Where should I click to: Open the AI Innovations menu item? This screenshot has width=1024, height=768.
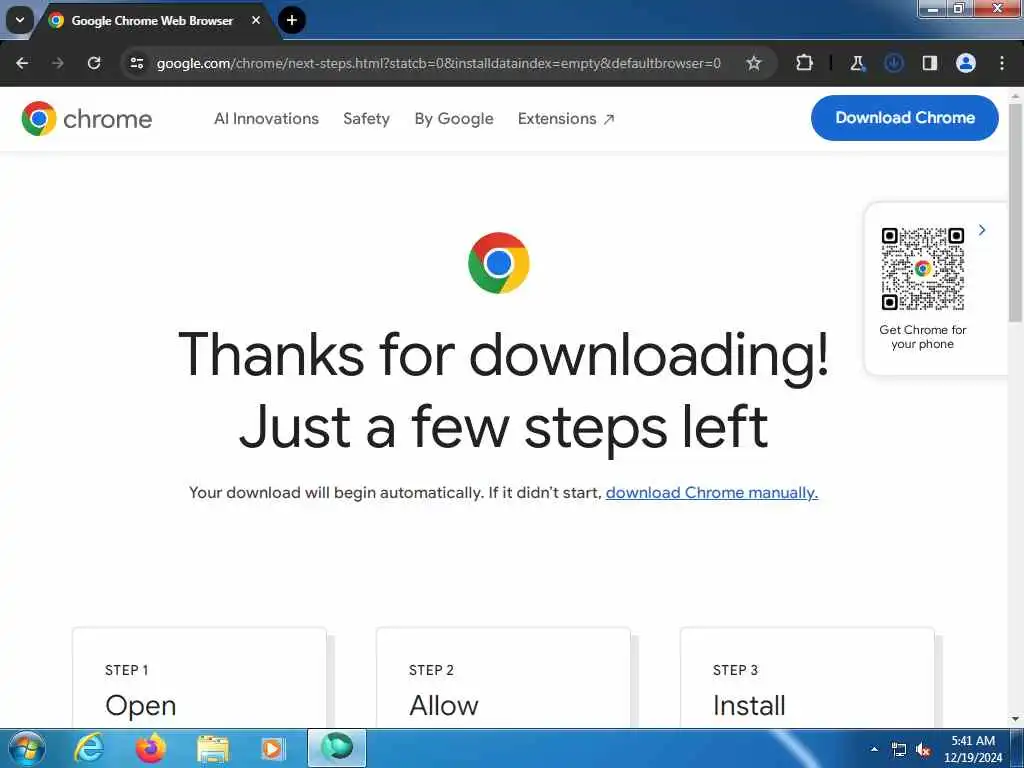266,119
